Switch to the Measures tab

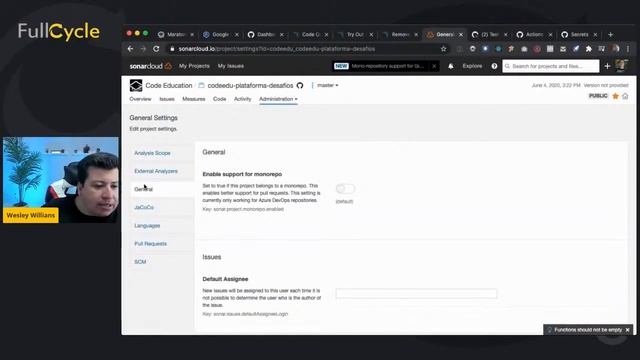[x=193, y=99]
